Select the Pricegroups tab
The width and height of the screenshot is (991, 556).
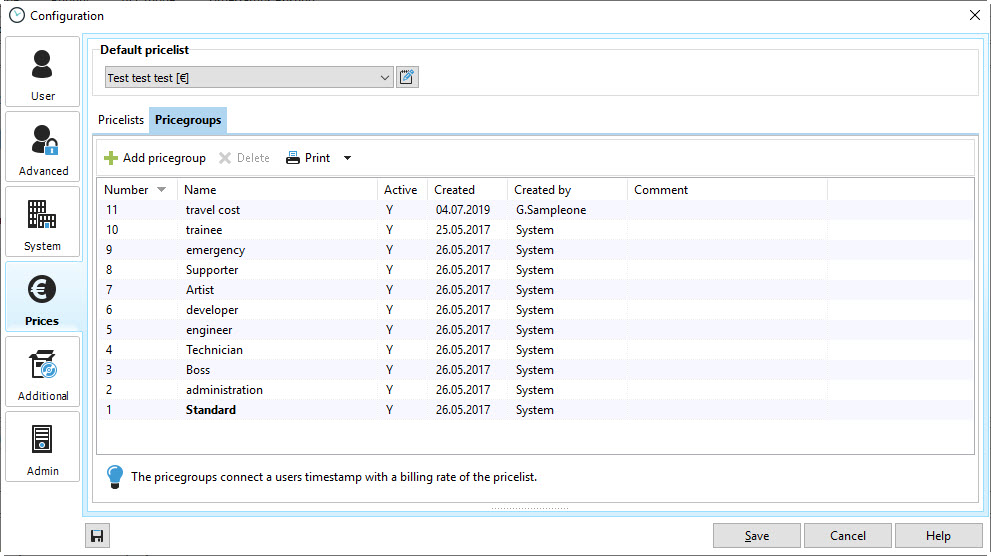(x=188, y=120)
